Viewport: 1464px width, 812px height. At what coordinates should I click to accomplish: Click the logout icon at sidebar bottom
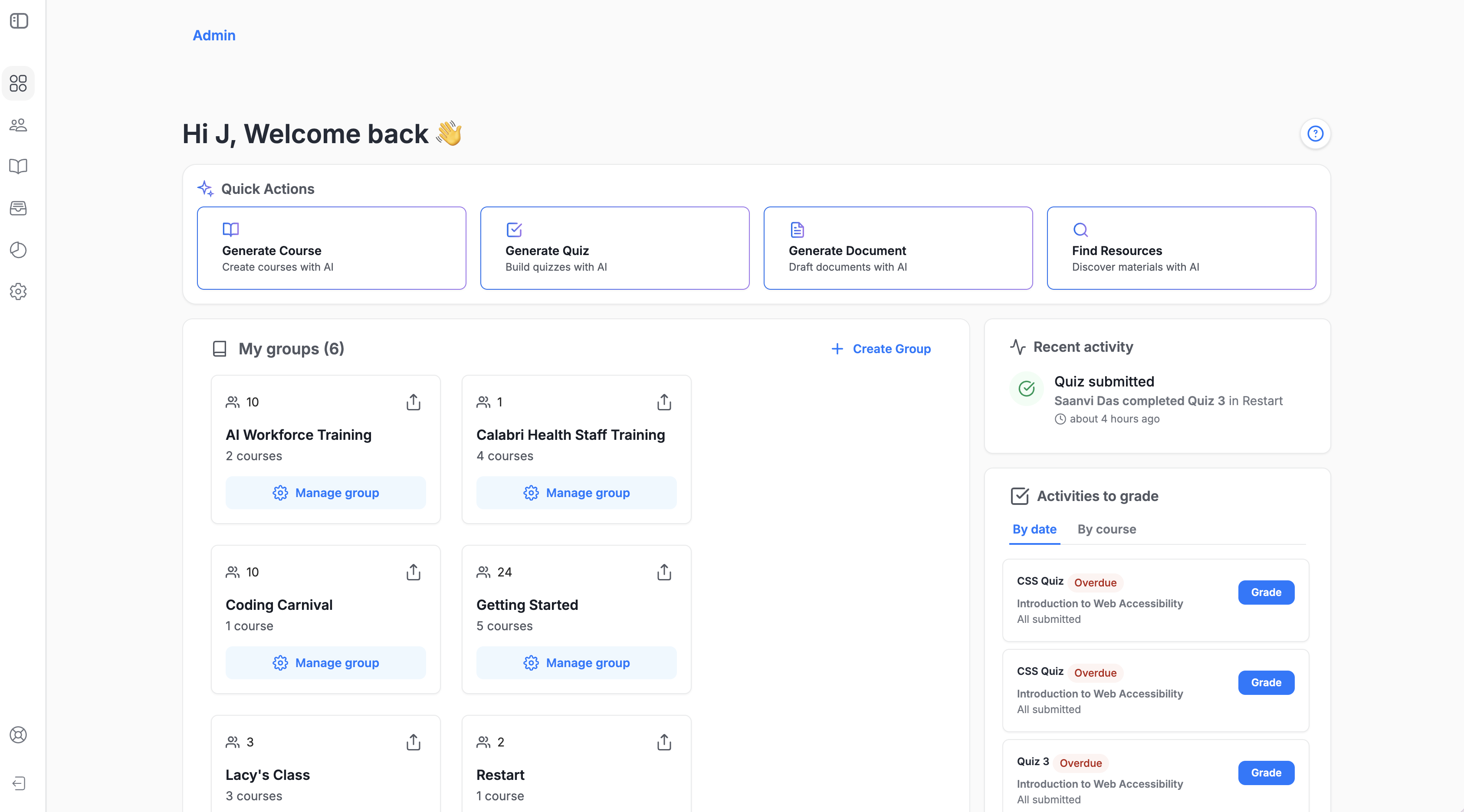18,783
